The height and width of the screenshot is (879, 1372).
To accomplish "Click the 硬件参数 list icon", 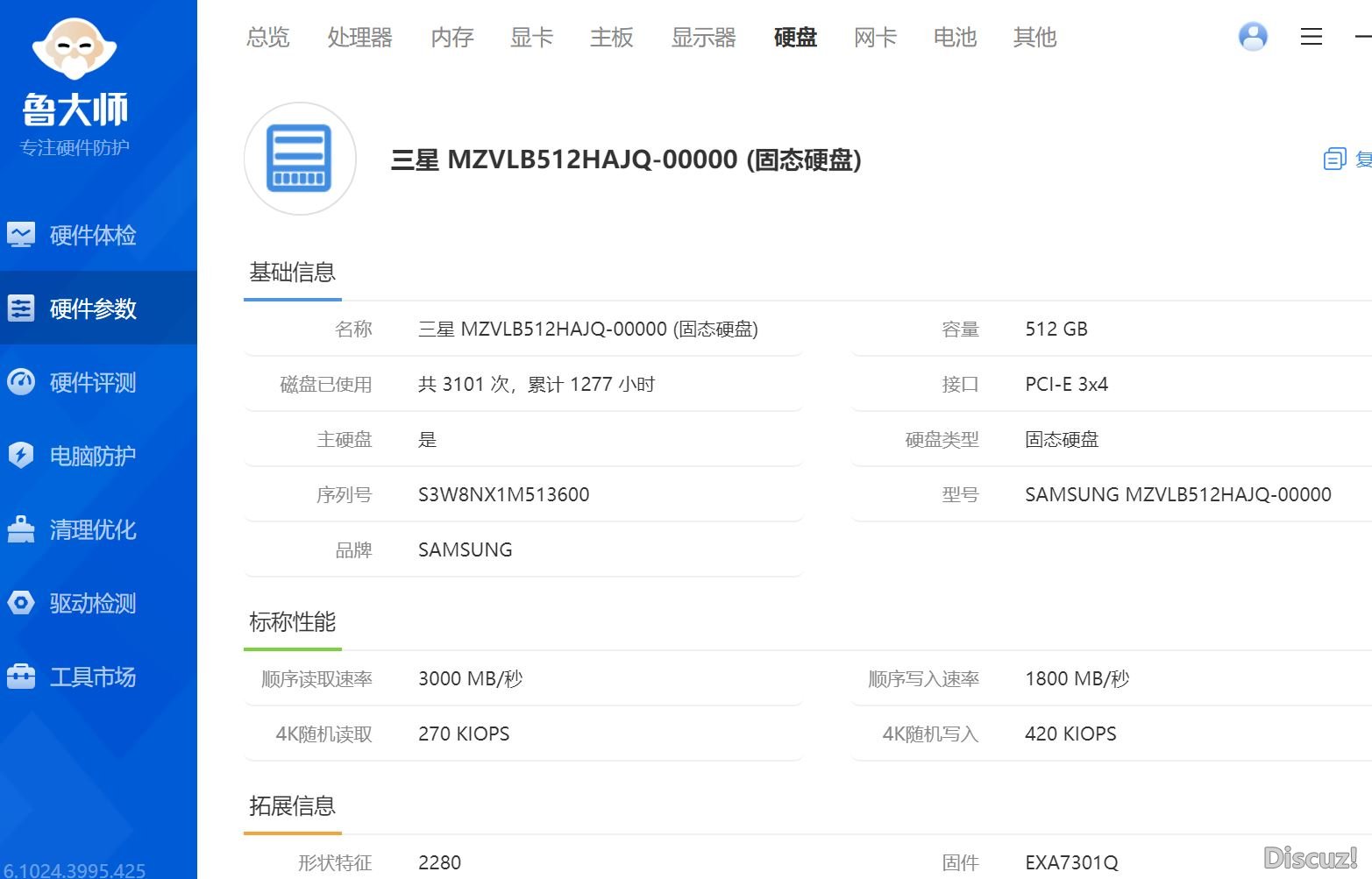I will [21, 308].
